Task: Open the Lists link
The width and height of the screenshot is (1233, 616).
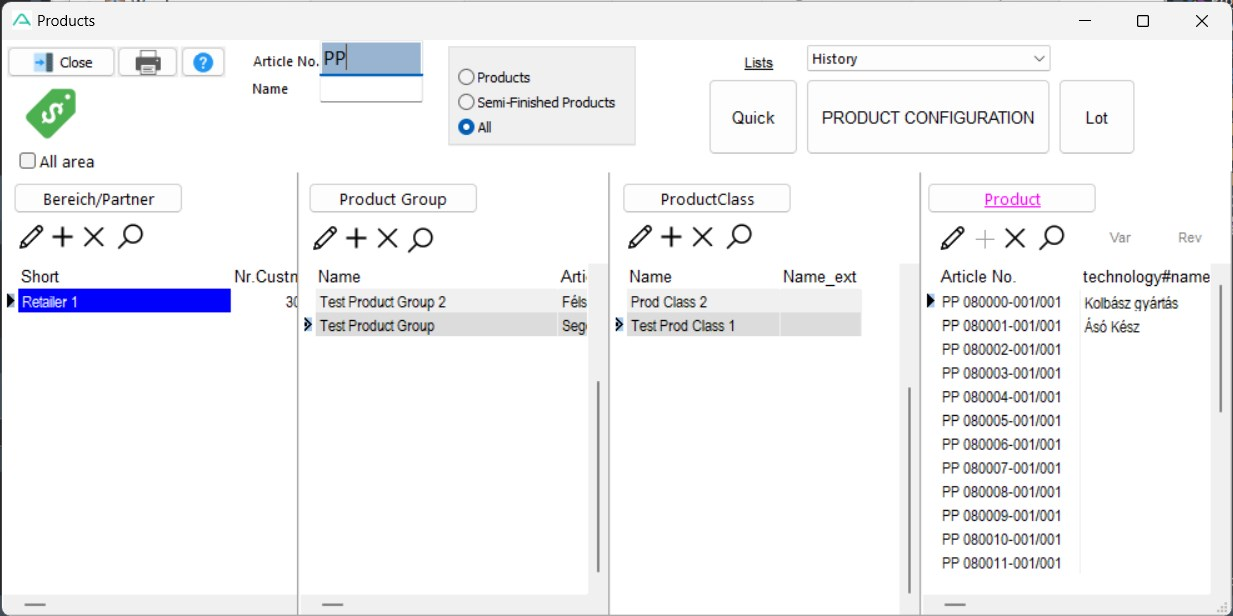Action: coord(759,62)
